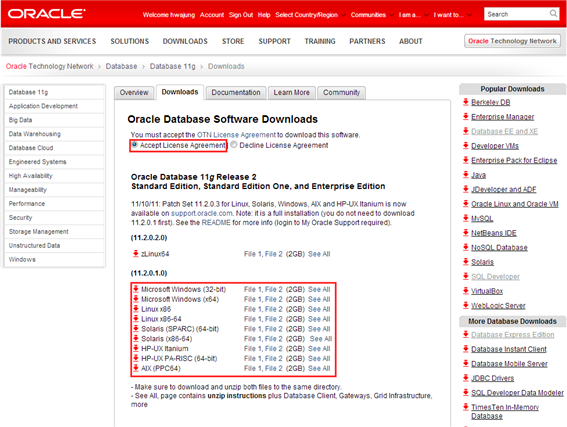Click the Oracle Technology Network button
The image size is (567, 427).
tap(512, 41)
